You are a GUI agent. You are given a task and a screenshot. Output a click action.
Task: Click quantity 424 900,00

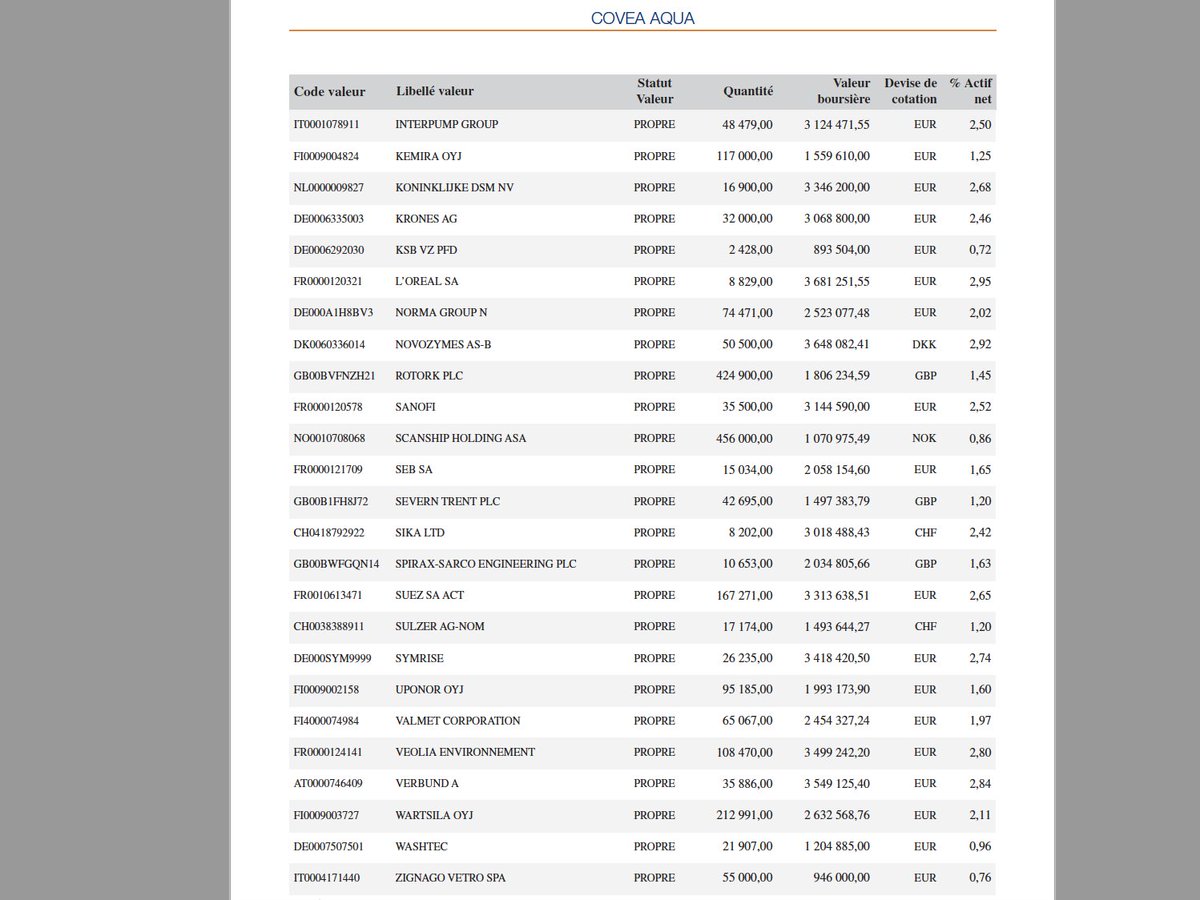[745, 376]
